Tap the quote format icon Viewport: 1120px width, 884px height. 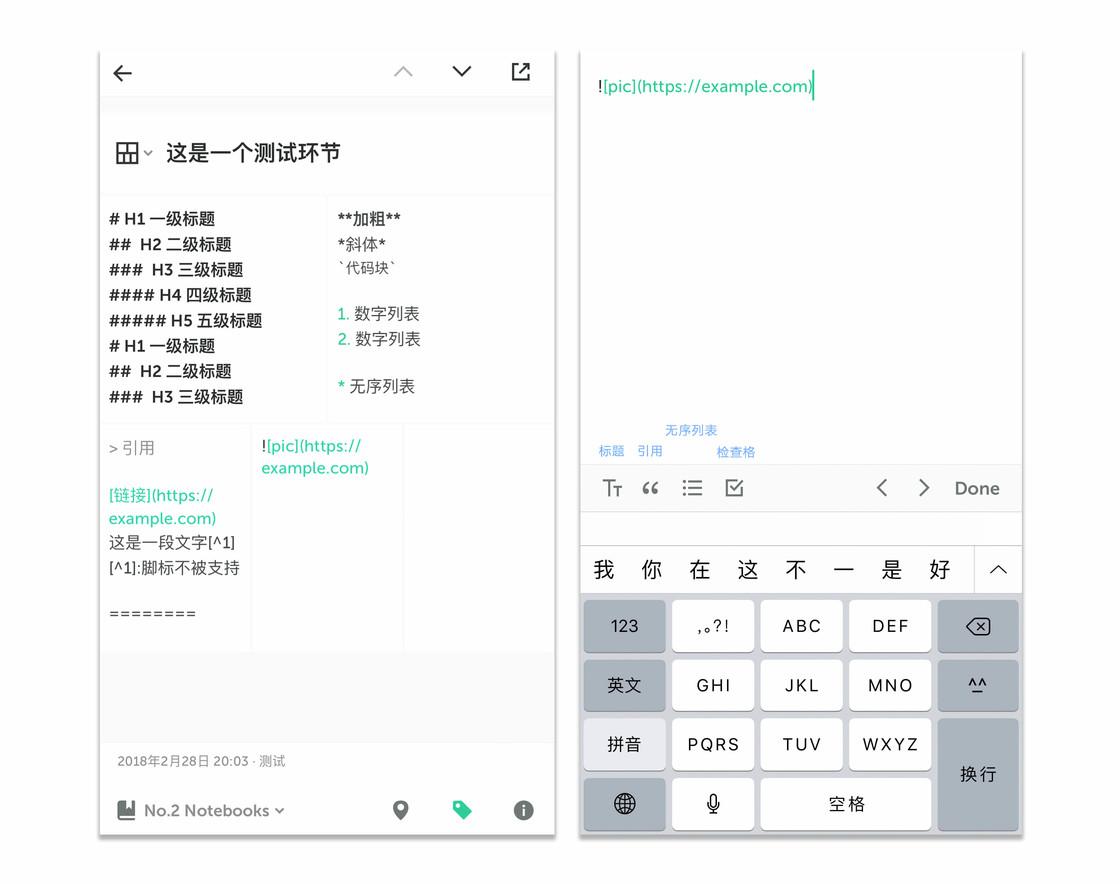[650, 488]
